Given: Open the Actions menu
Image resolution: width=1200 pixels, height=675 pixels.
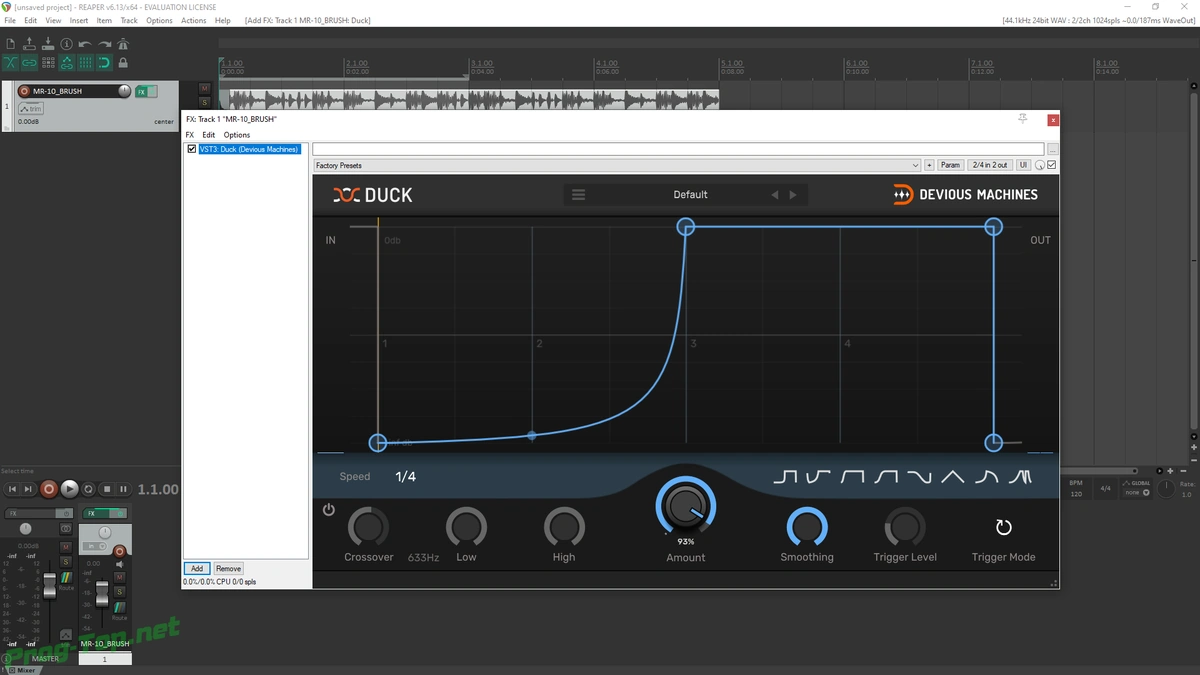Looking at the screenshot, I should 194,20.
